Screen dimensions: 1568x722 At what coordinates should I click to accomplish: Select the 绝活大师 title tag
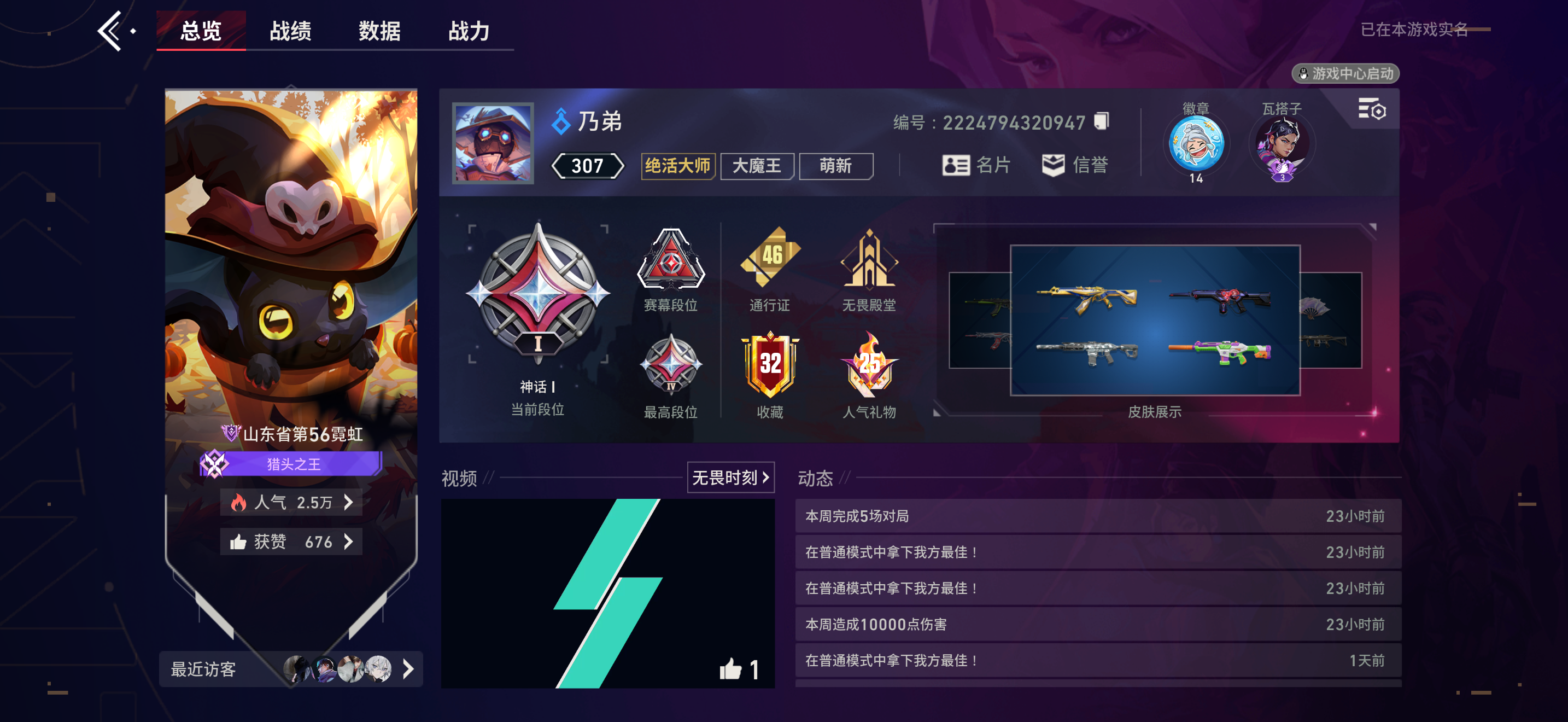677,166
